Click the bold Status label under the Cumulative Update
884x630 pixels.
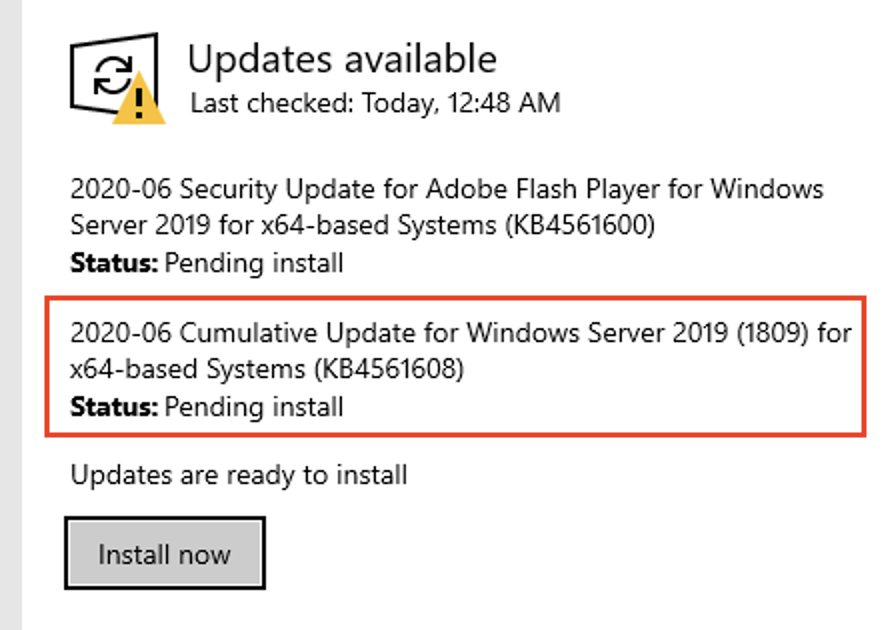[x=113, y=407]
